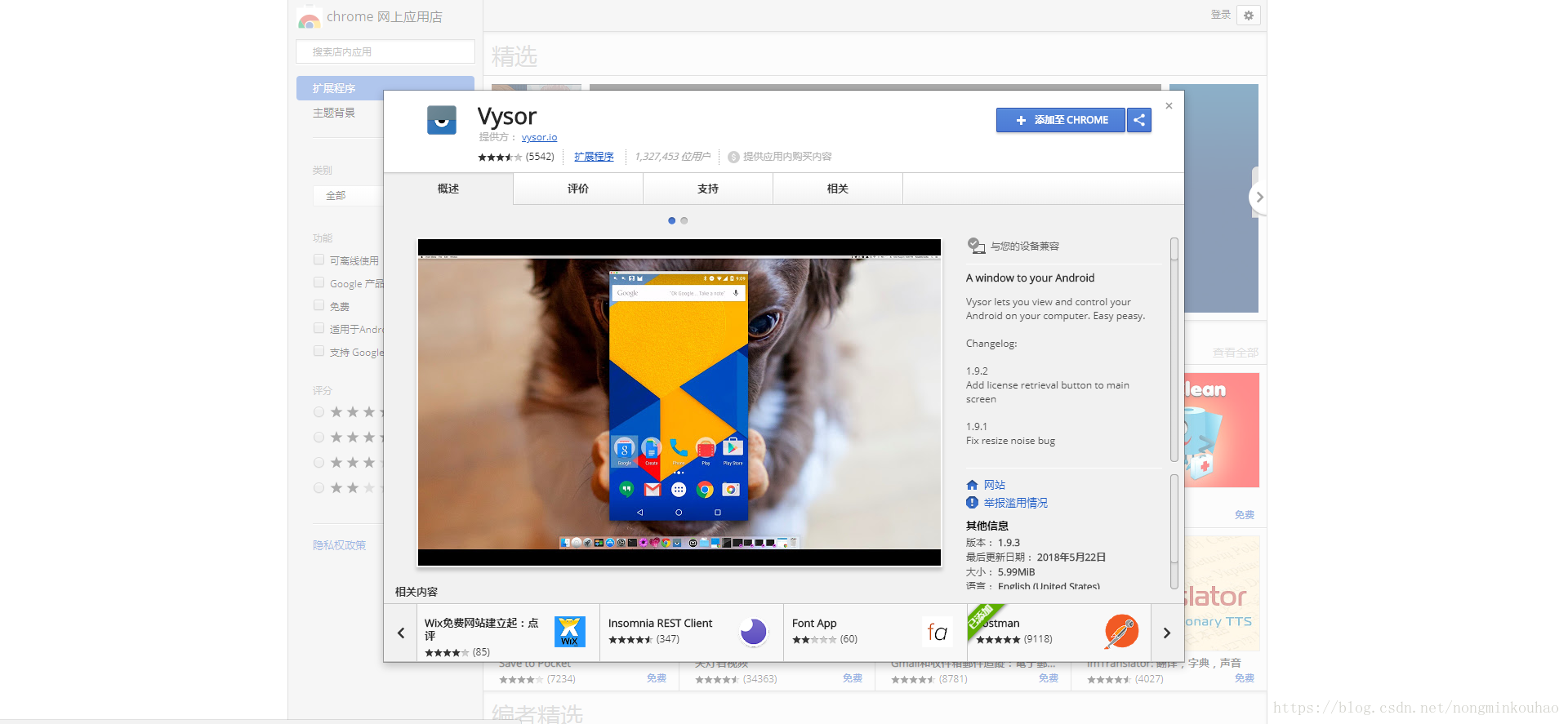The width and height of the screenshot is (1568, 724).
Task: Open the vysor.io provider link
Action: coord(539,137)
